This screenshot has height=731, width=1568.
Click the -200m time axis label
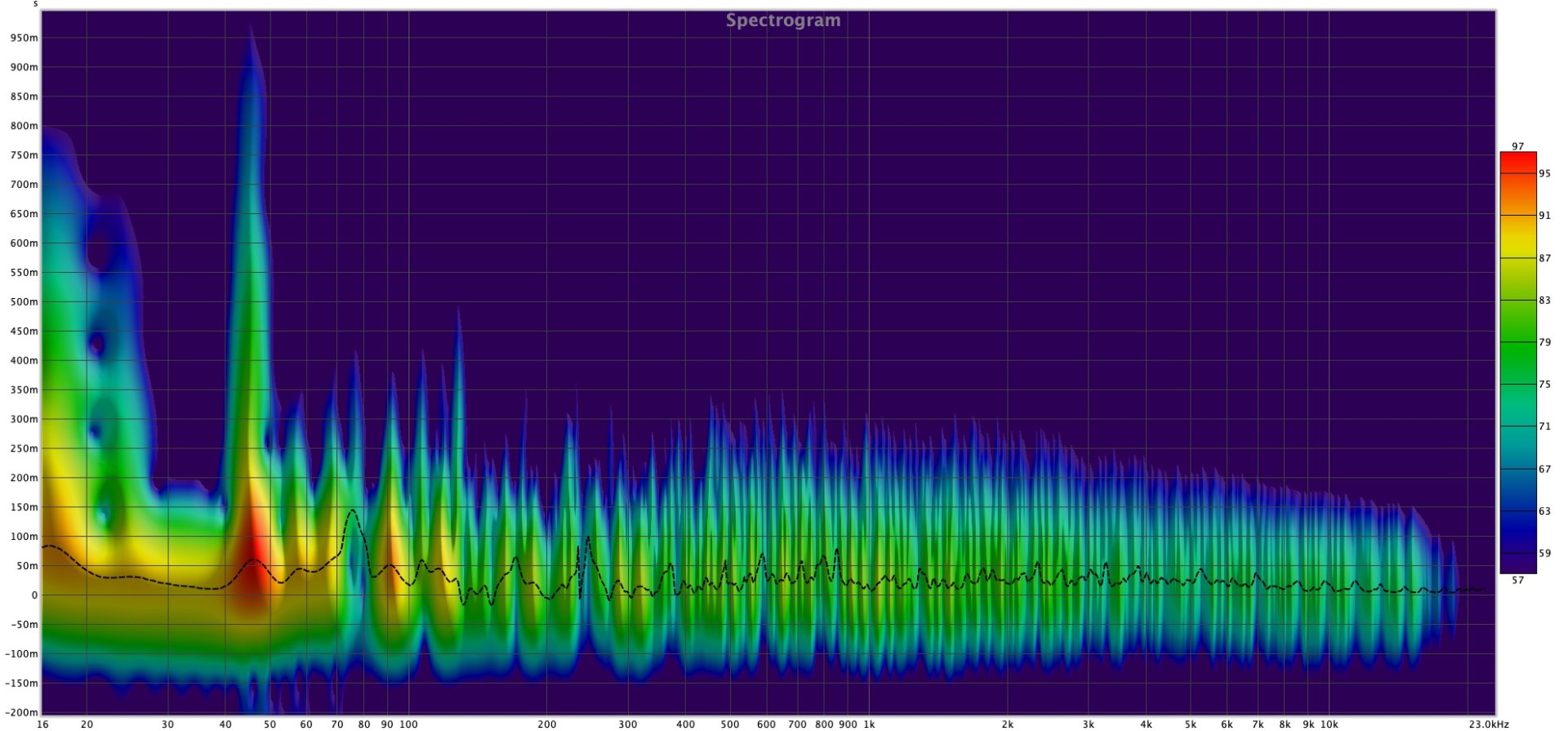[21, 712]
